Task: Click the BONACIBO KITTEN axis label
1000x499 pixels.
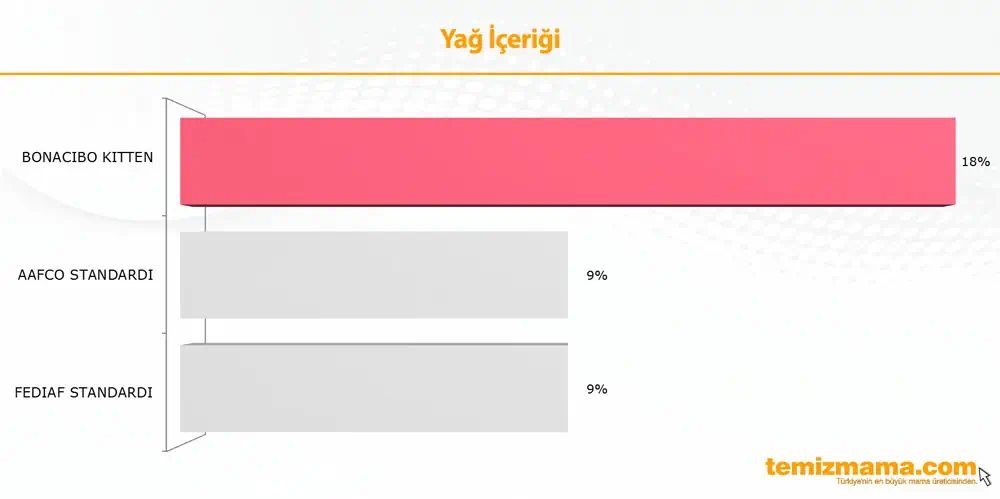Action: tap(87, 157)
